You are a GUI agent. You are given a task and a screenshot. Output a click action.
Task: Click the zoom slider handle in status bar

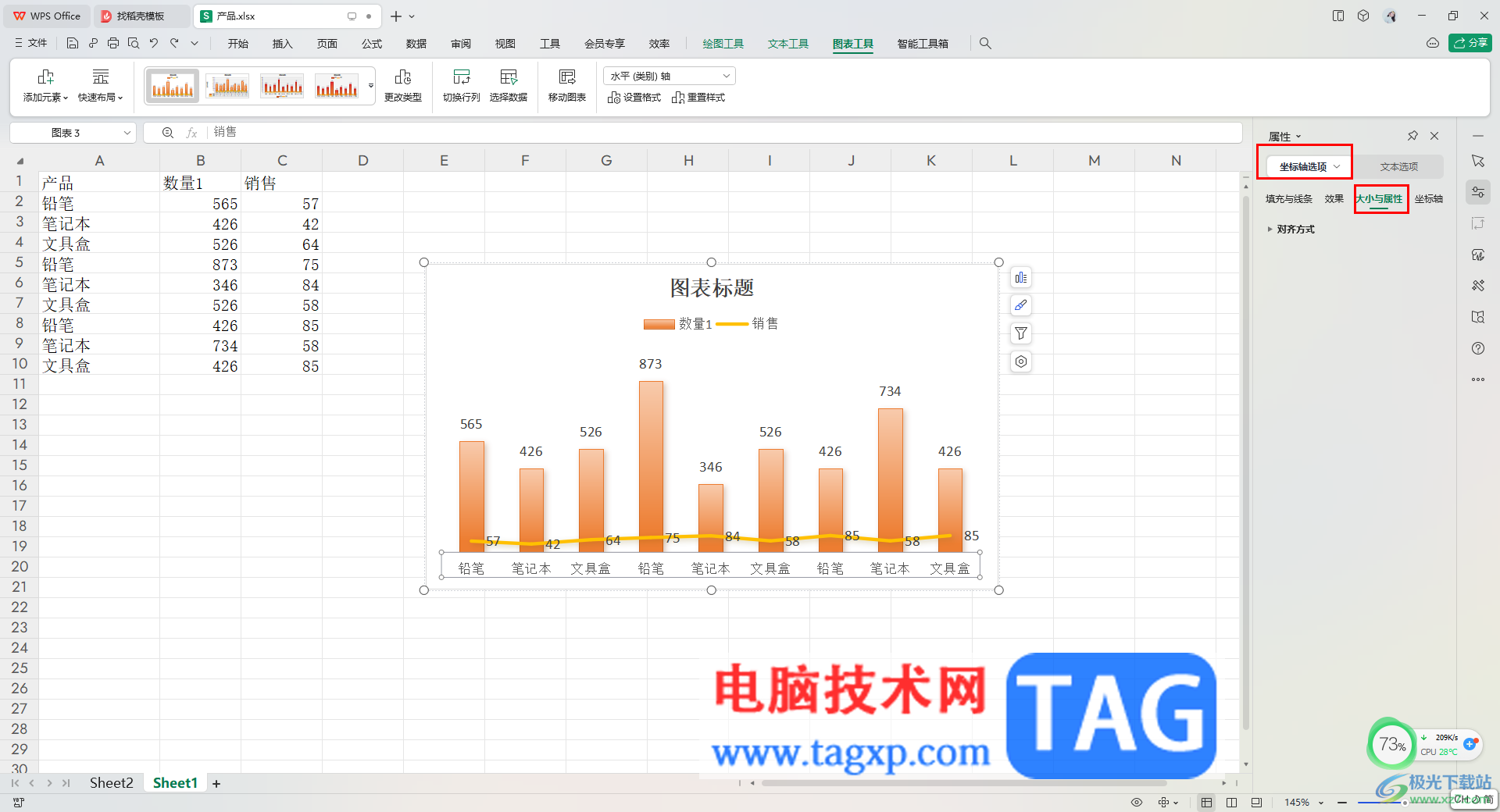tap(1405, 802)
